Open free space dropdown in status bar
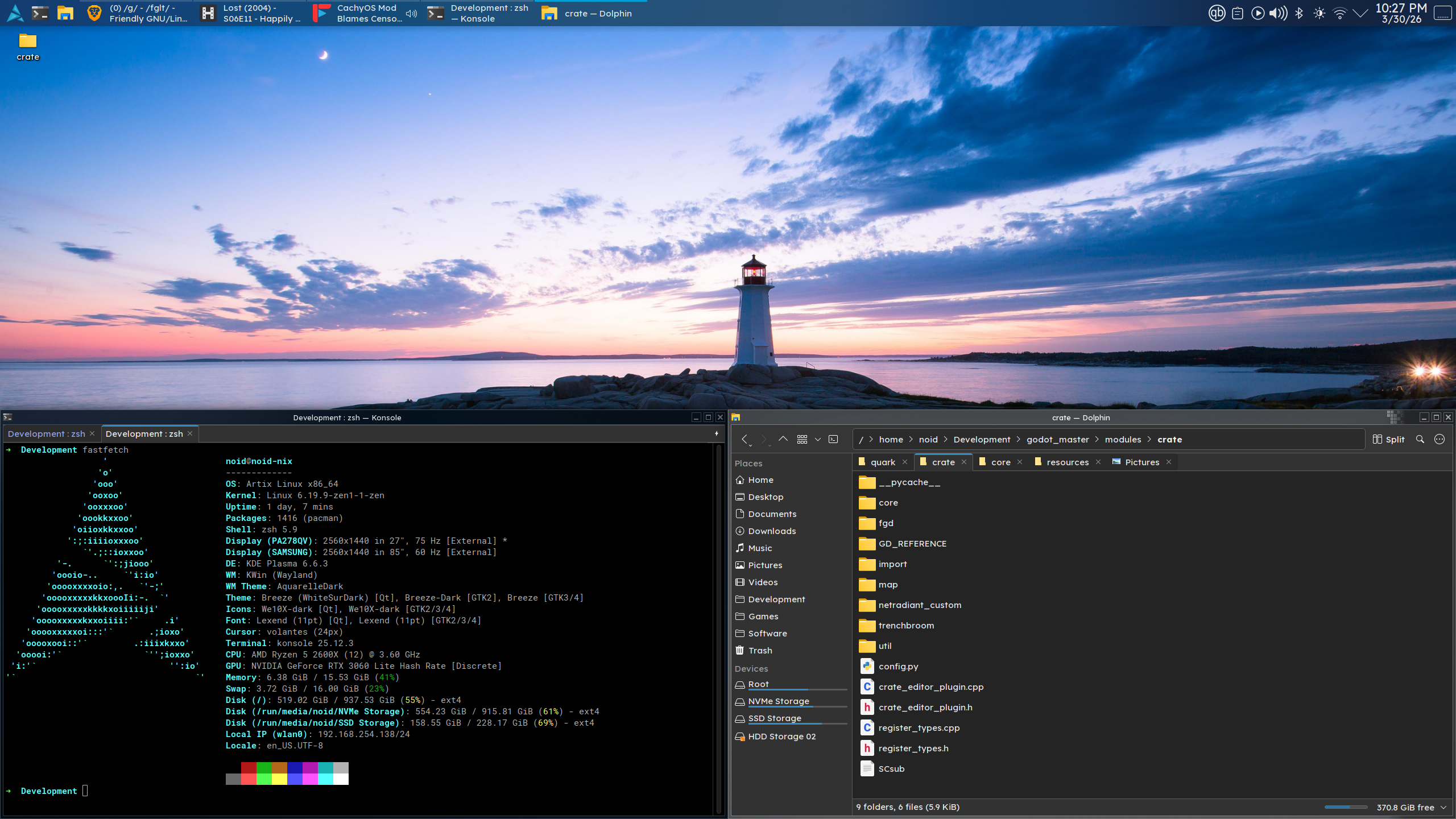 pyautogui.click(x=1443, y=807)
